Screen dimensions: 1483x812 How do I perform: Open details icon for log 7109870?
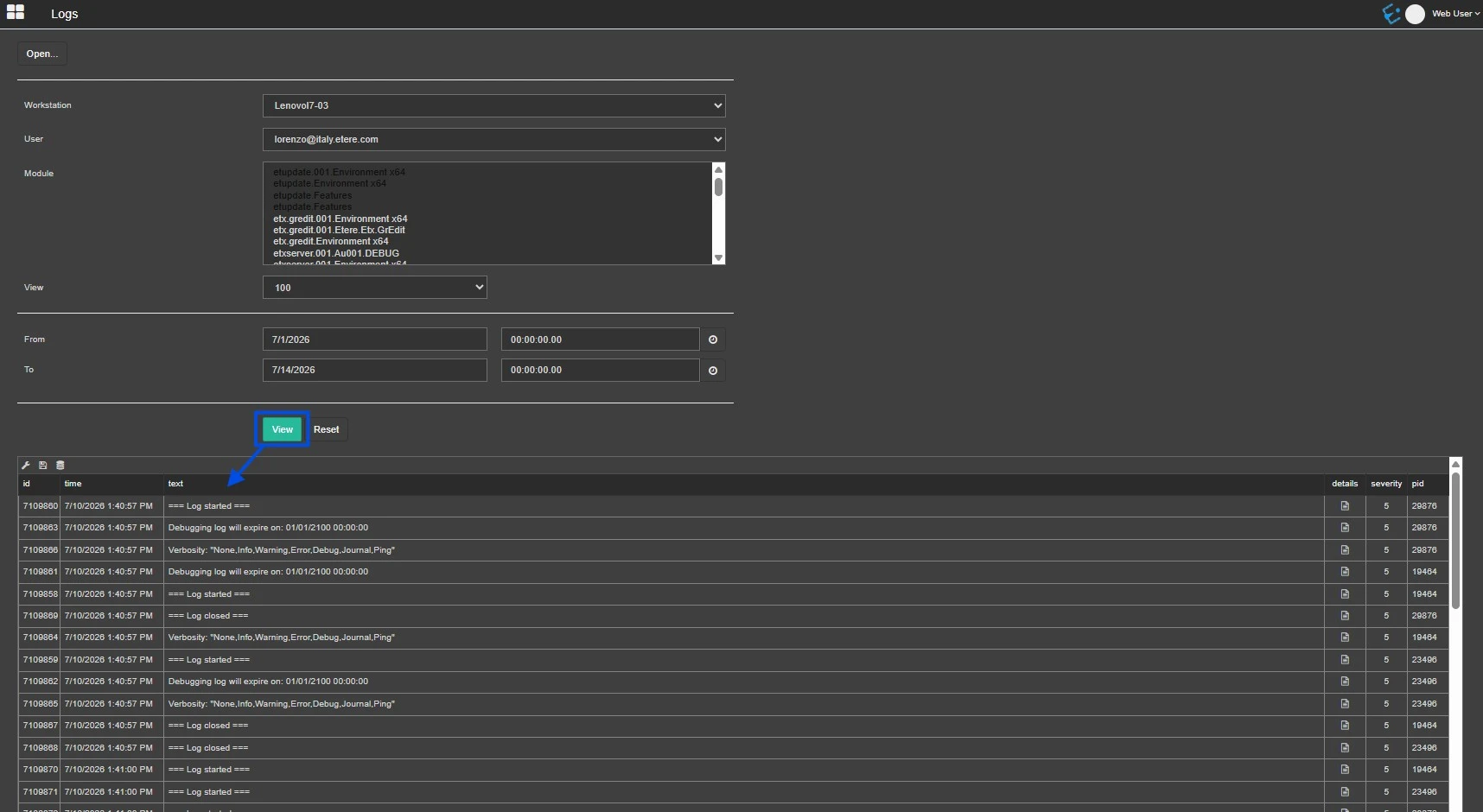coord(1345,770)
